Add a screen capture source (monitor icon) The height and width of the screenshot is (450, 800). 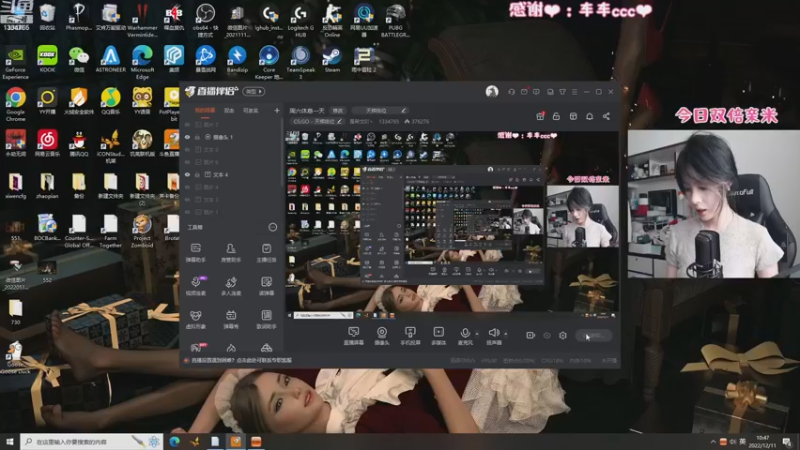(354, 336)
